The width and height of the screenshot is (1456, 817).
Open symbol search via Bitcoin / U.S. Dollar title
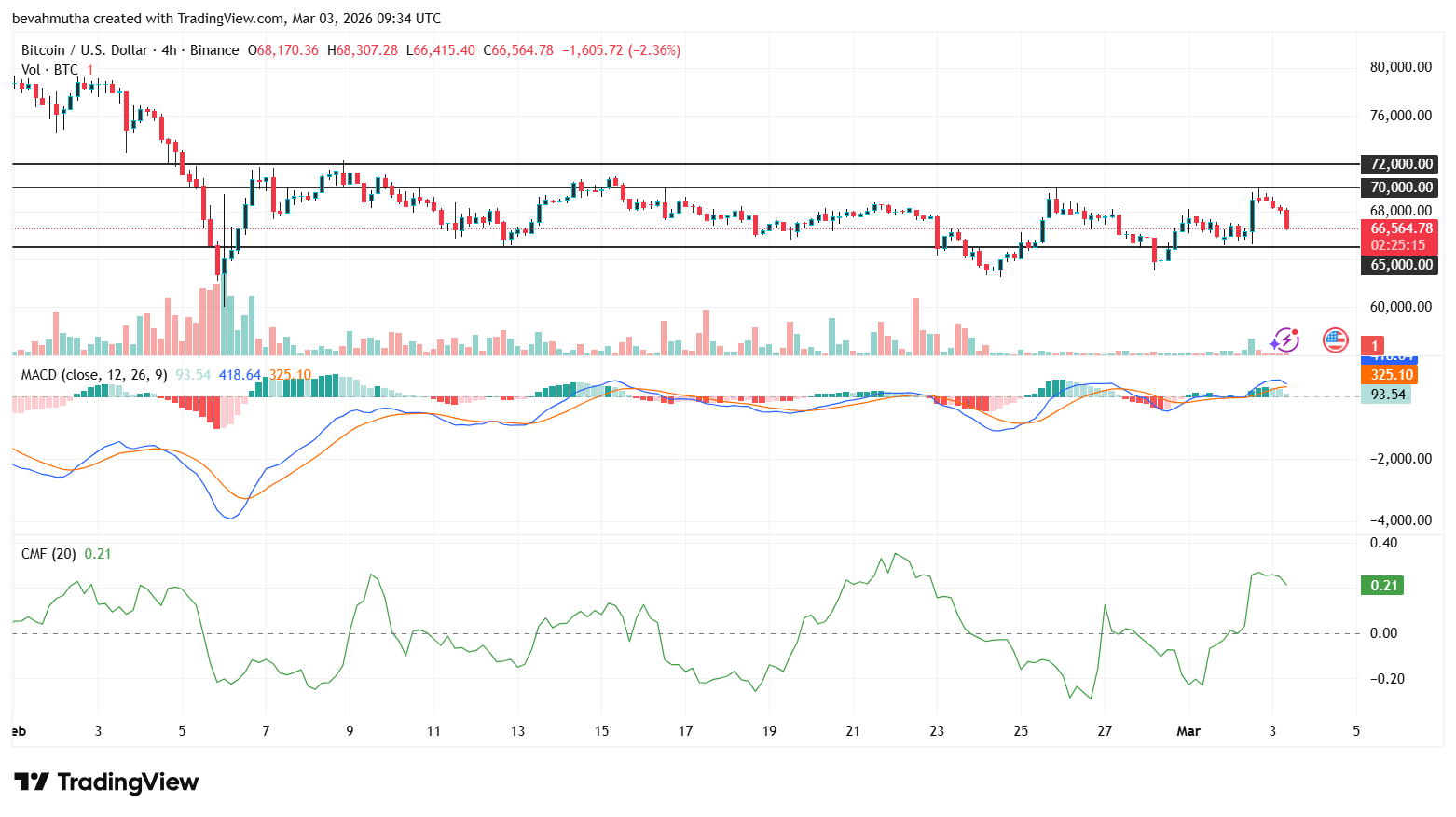coord(84,50)
